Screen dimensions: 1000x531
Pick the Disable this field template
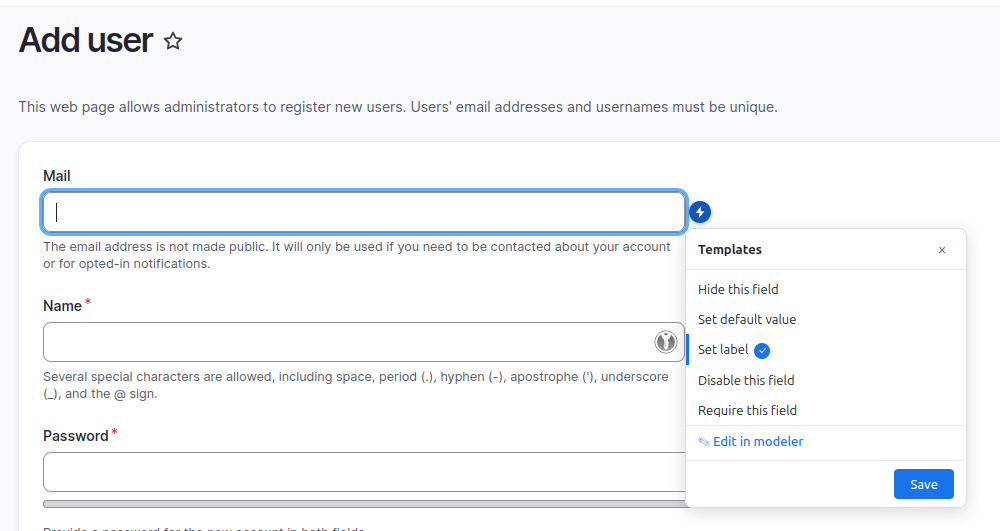point(746,380)
